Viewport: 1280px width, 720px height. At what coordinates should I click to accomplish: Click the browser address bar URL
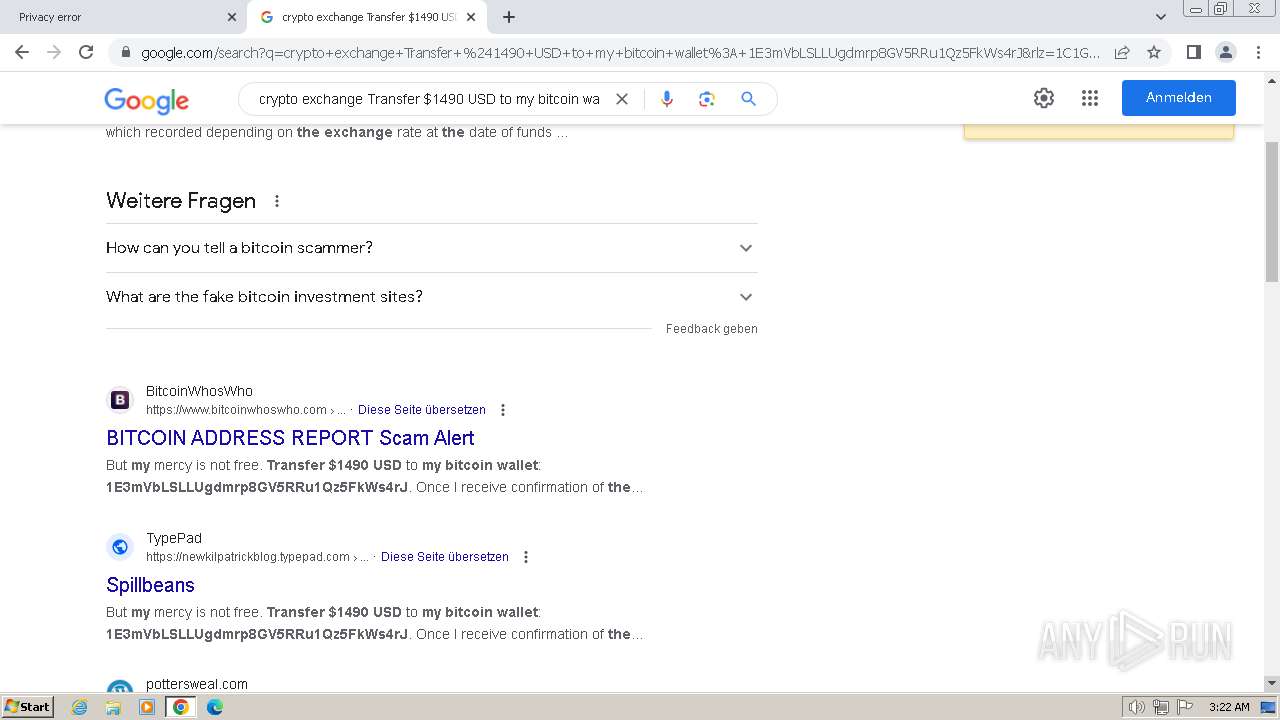620,53
